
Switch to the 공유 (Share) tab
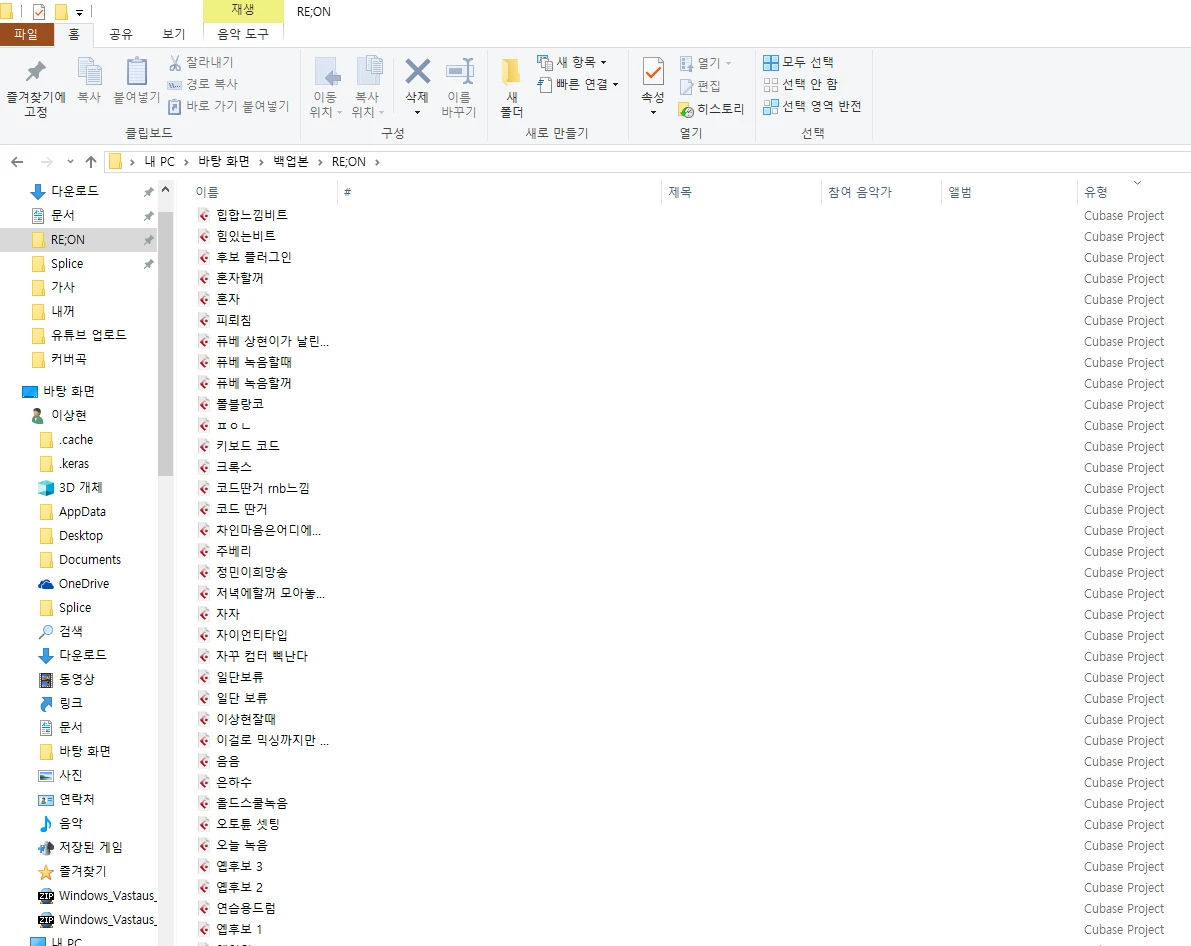pos(121,34)
